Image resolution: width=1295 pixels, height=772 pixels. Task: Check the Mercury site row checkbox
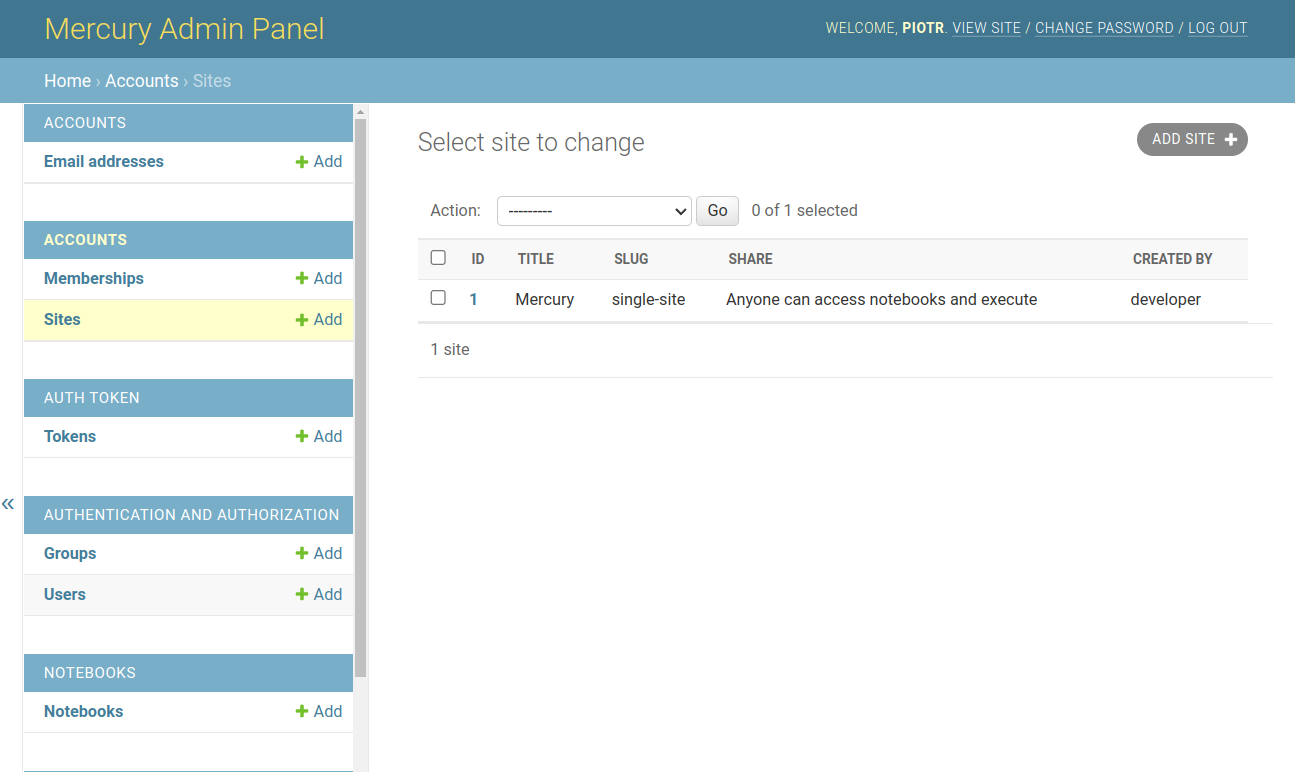(438, 297)
